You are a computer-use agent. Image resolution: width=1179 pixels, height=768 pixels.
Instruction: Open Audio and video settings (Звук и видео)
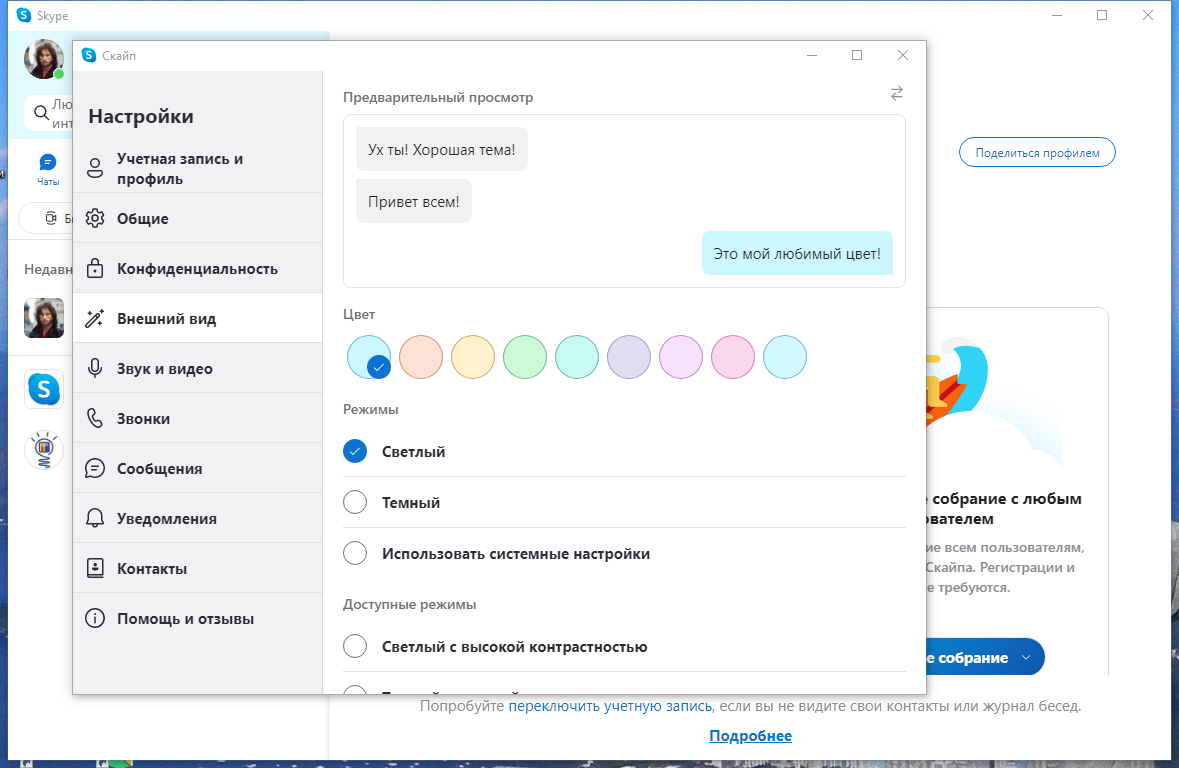click(198, 369)
